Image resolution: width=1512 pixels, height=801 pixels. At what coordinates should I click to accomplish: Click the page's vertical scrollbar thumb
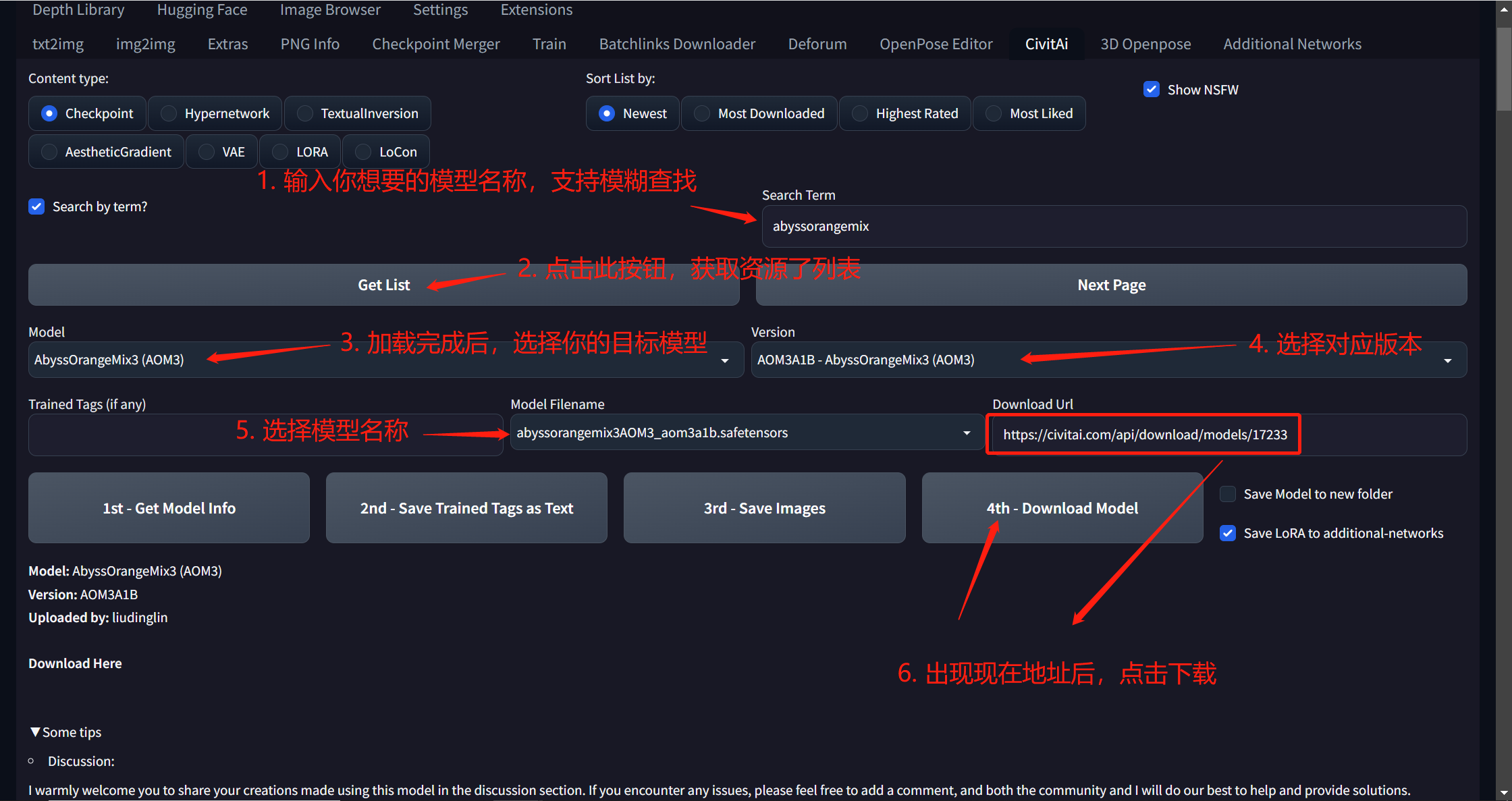click(x=1503, y=67)
